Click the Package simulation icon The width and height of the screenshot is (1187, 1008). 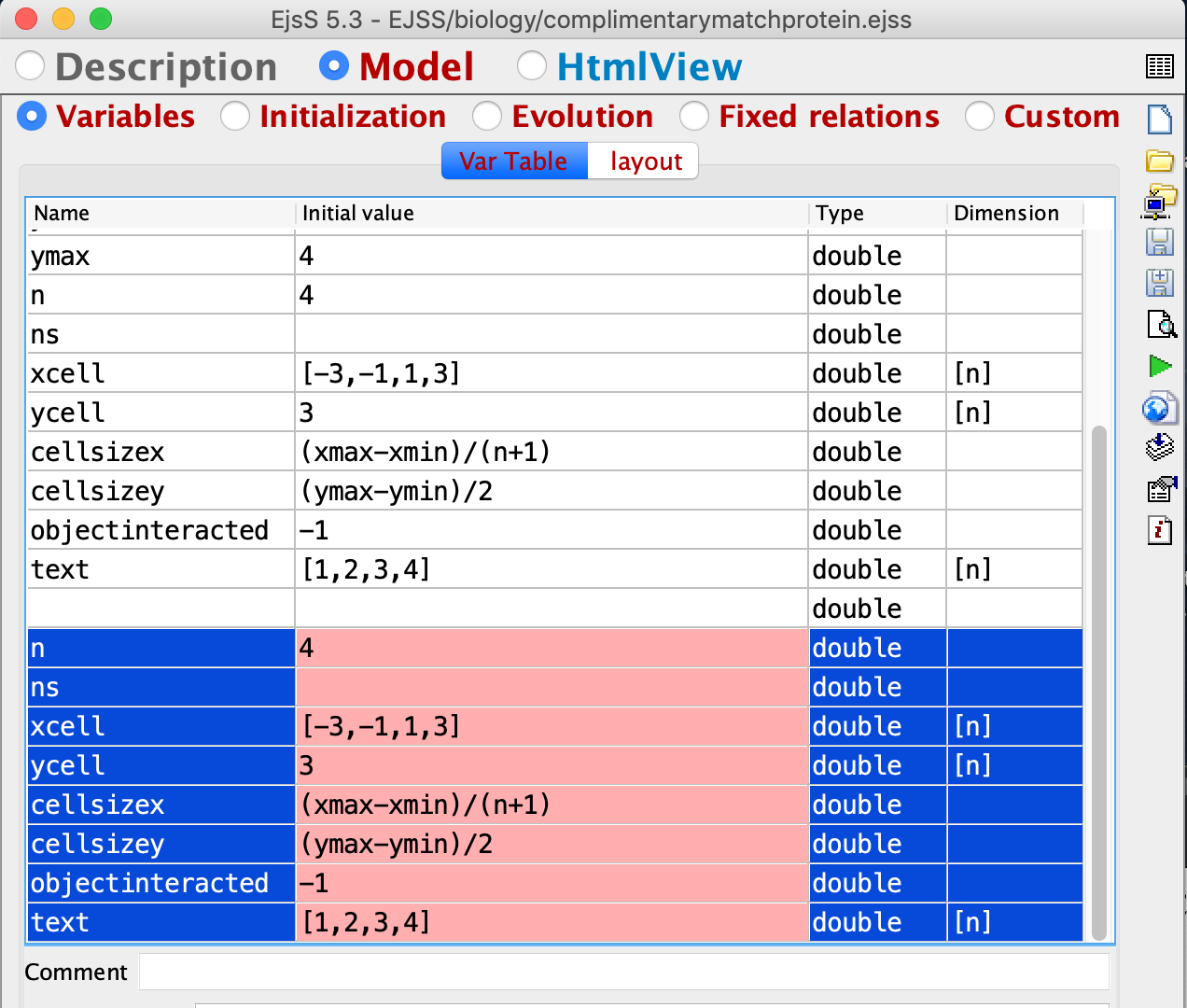click(x=1160, y=447)
